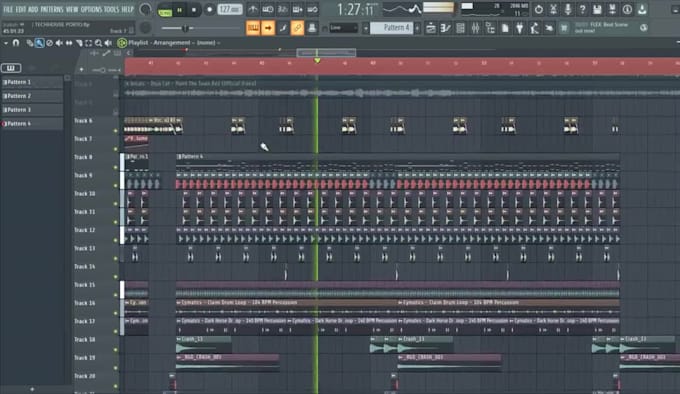Select the playlist Slip tool
Screen dimensions: 680x394
(x=69, y=43)
